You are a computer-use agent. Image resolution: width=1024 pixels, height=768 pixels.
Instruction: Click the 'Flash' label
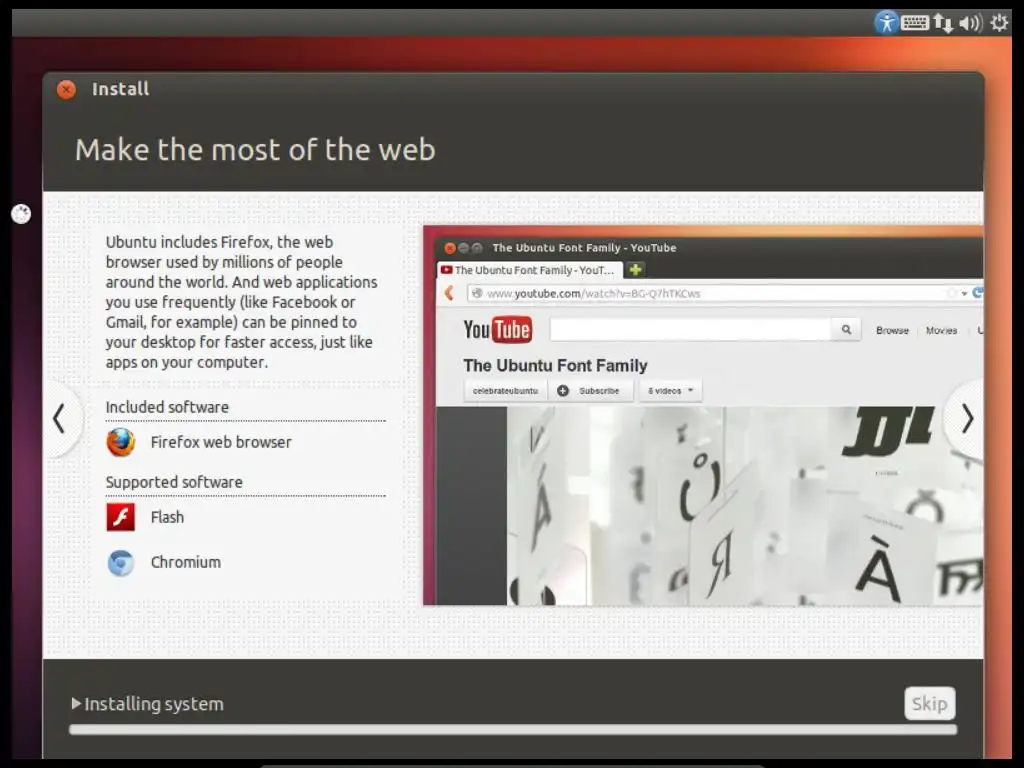click(x=167, y=517)
